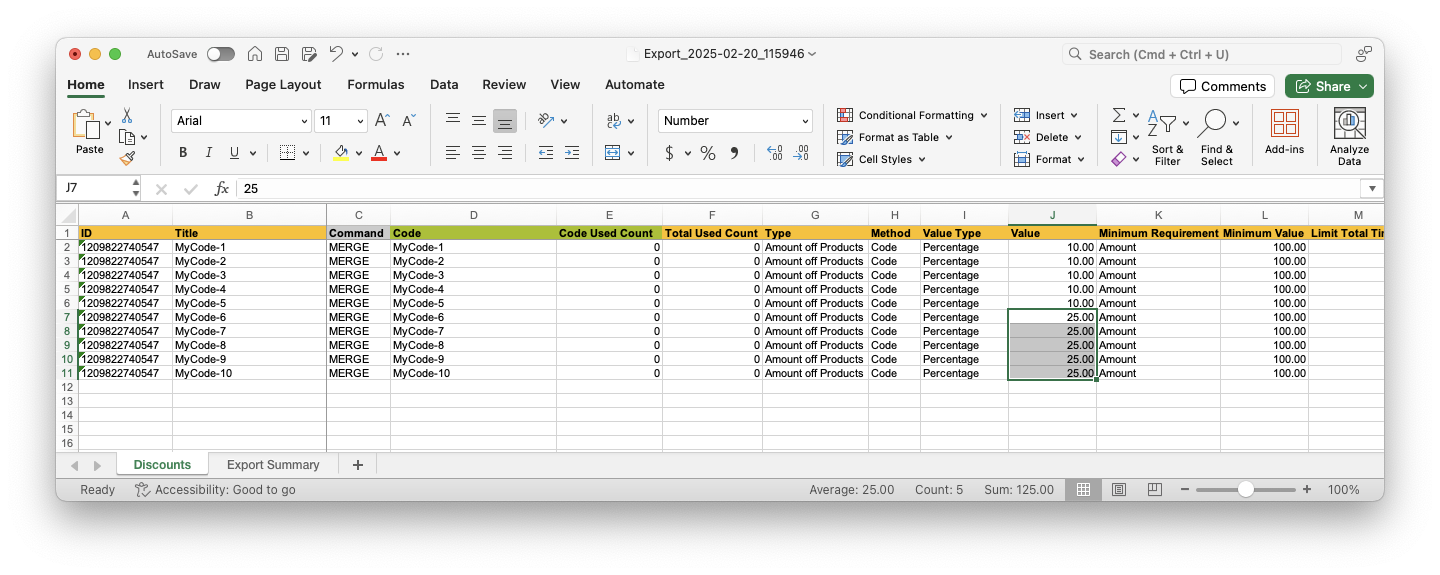
Task: Expand the Number format dropdown
Action: [x=805, y=121]
